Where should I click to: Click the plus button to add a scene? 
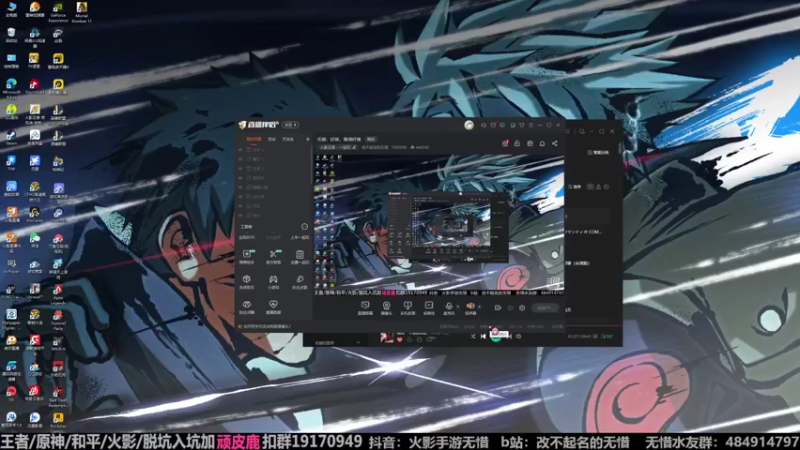[307, 139]
